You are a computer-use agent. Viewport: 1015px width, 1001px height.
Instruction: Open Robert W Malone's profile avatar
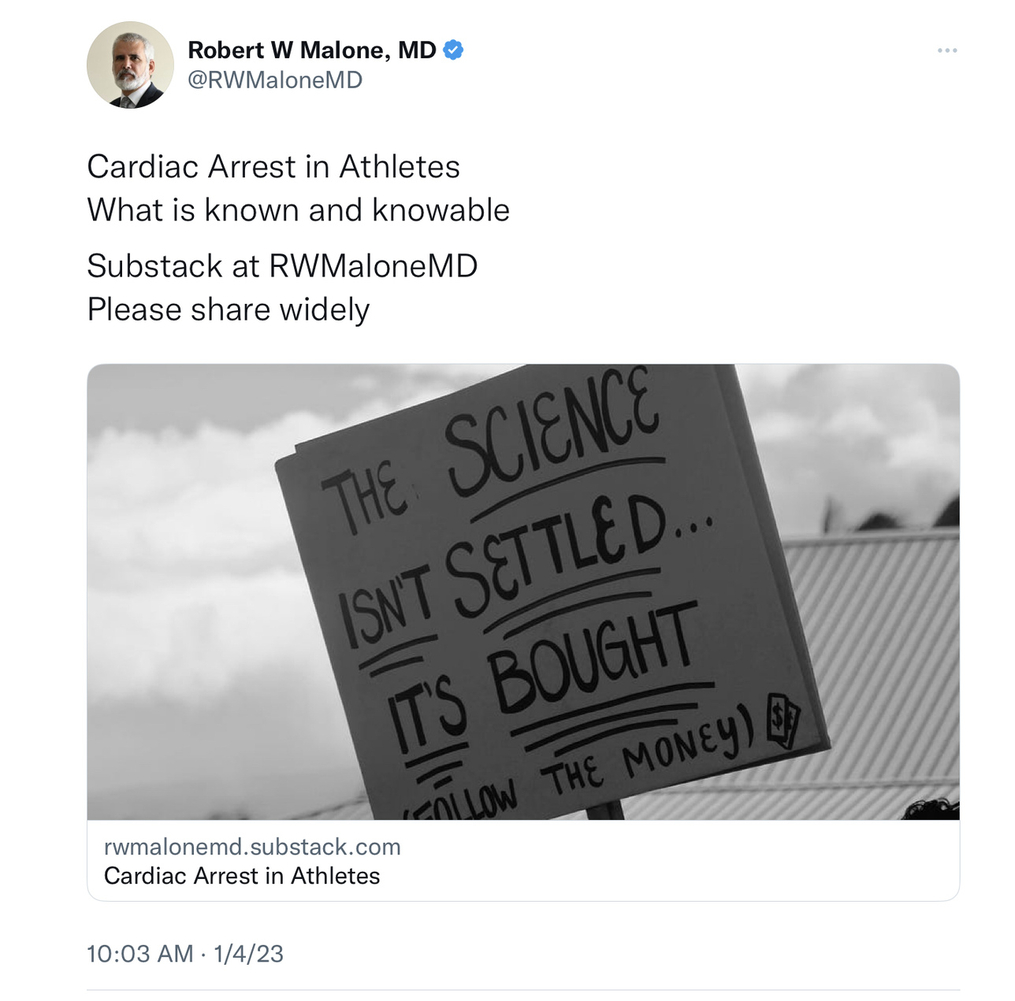click(130, 65)
